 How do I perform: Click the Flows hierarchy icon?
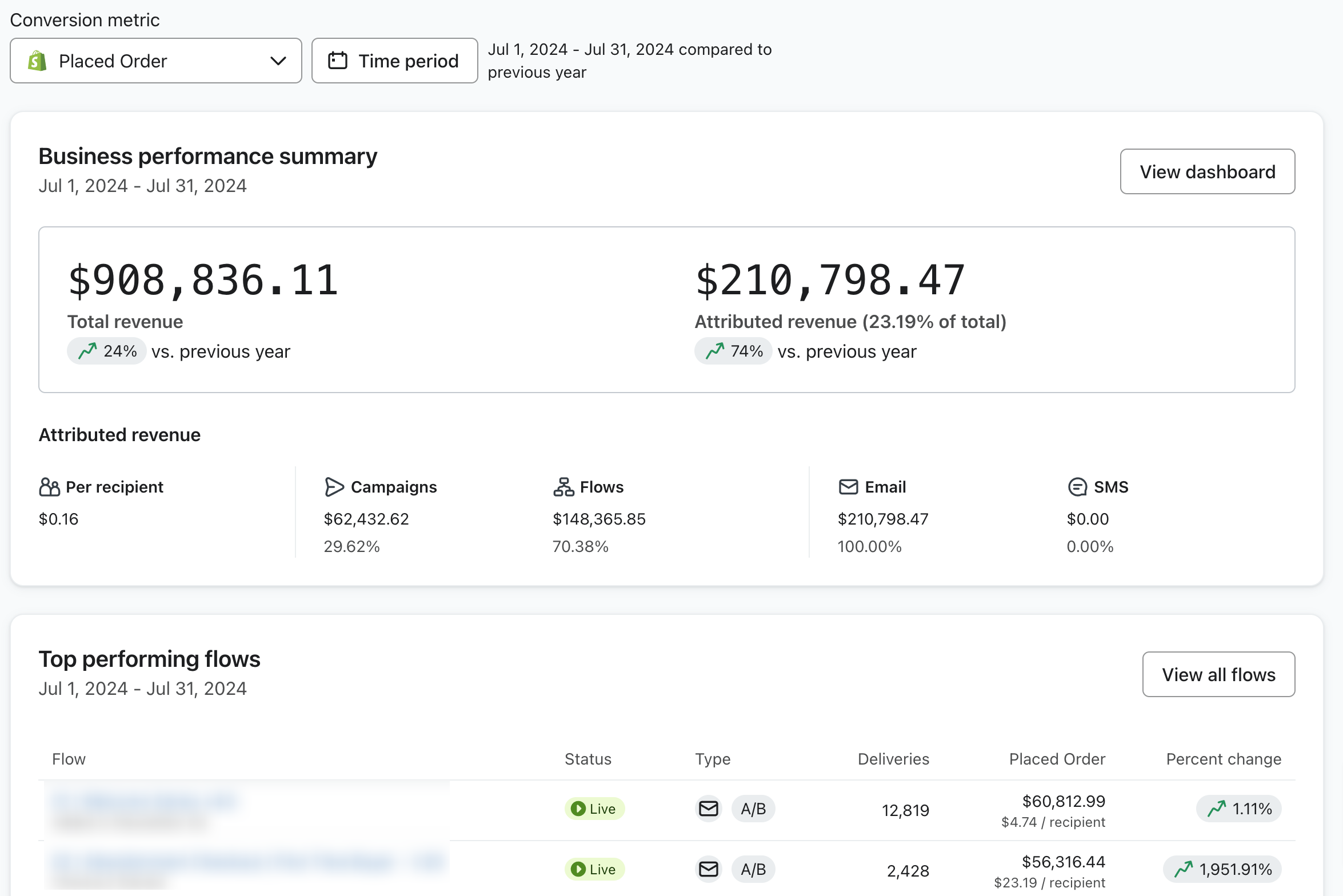pos(563,487)
